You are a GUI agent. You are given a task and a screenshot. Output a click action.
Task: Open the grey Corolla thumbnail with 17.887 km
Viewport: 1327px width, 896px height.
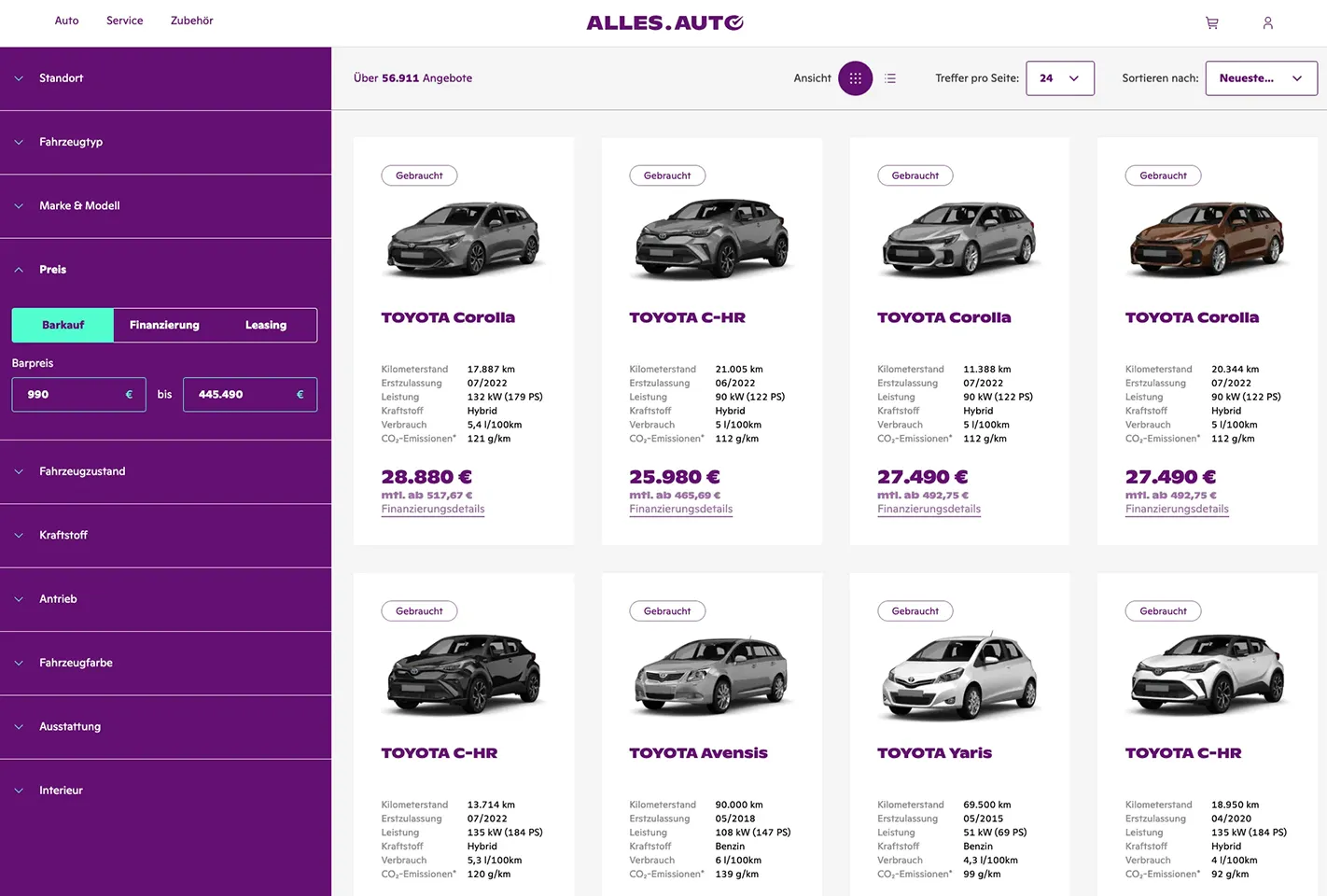pyautogui.click(x=464, y=239)
